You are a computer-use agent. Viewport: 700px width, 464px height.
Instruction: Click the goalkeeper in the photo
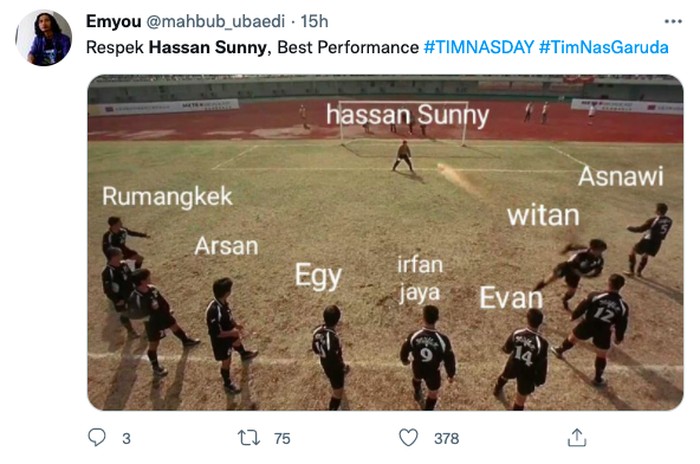click(x=404, y=155)
